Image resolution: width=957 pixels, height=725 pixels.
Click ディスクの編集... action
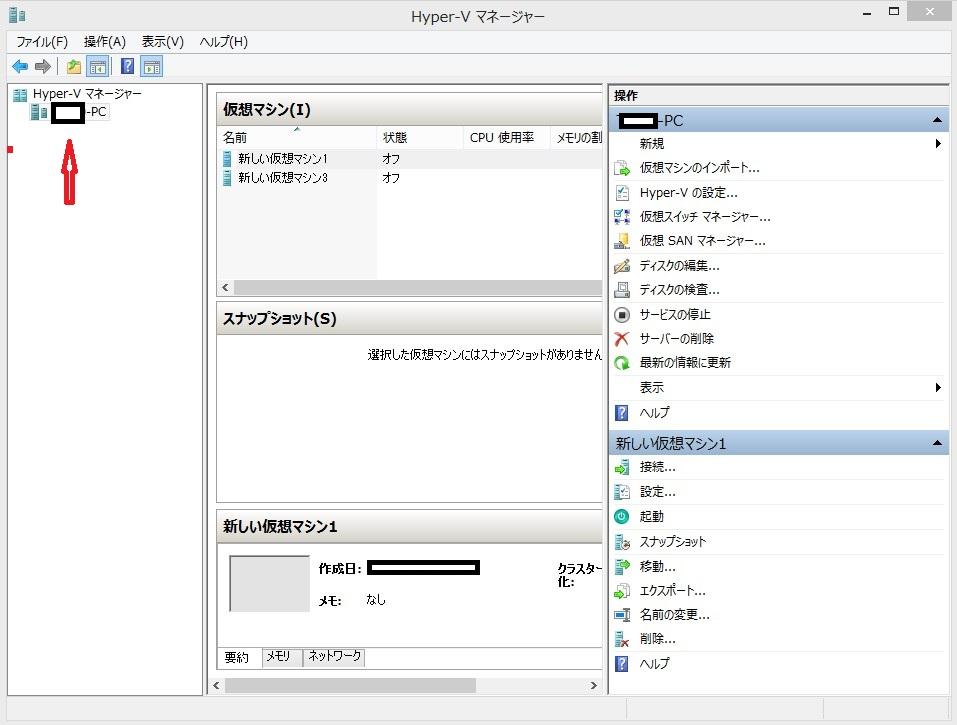(679, 265)
